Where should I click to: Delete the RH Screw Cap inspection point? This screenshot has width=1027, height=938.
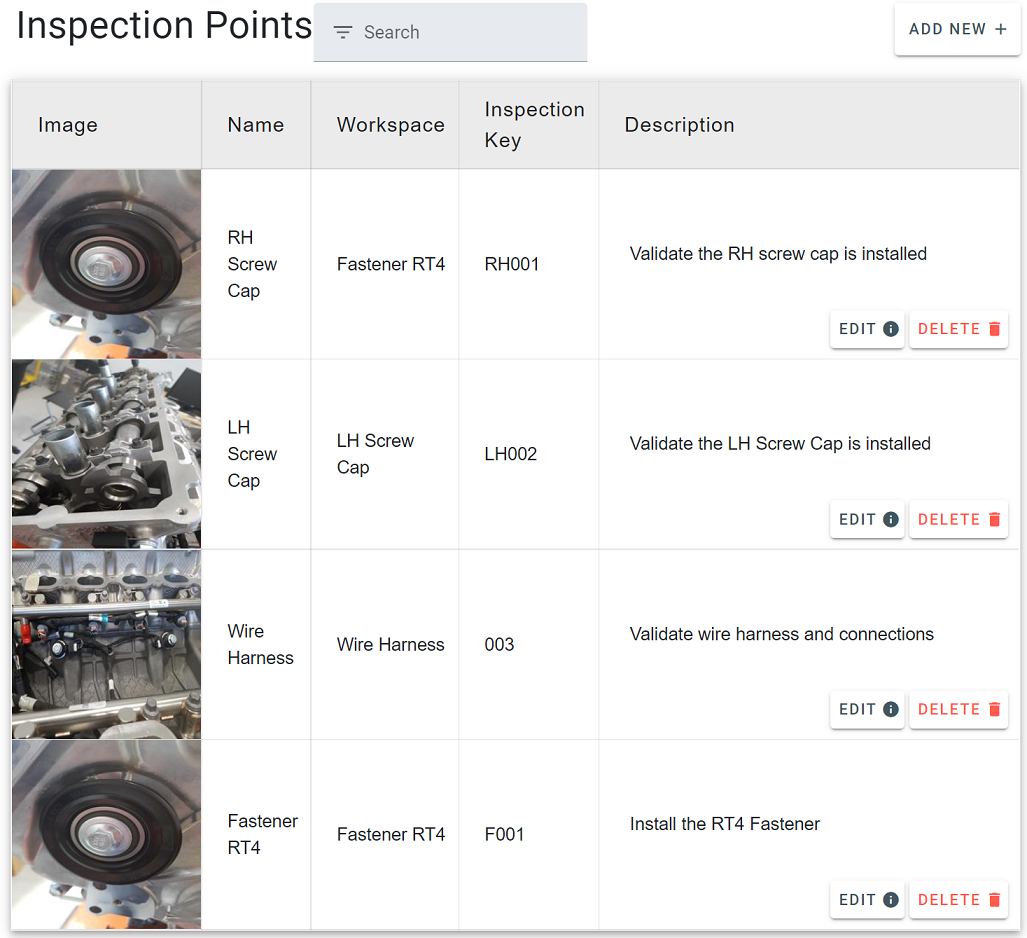958,329
